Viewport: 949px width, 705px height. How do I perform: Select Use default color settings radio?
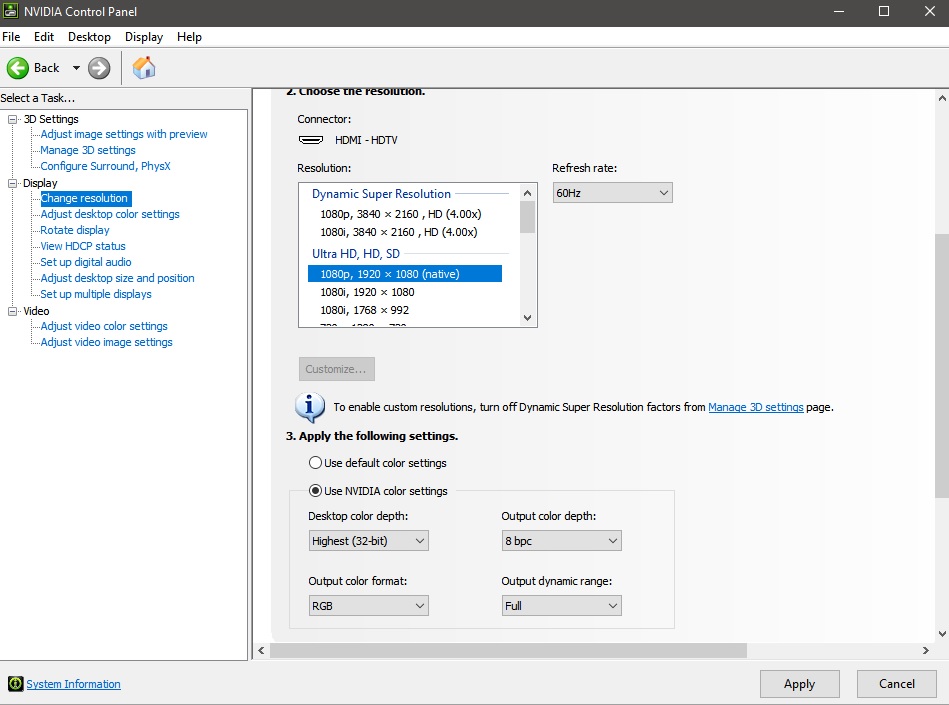[315, 463]
